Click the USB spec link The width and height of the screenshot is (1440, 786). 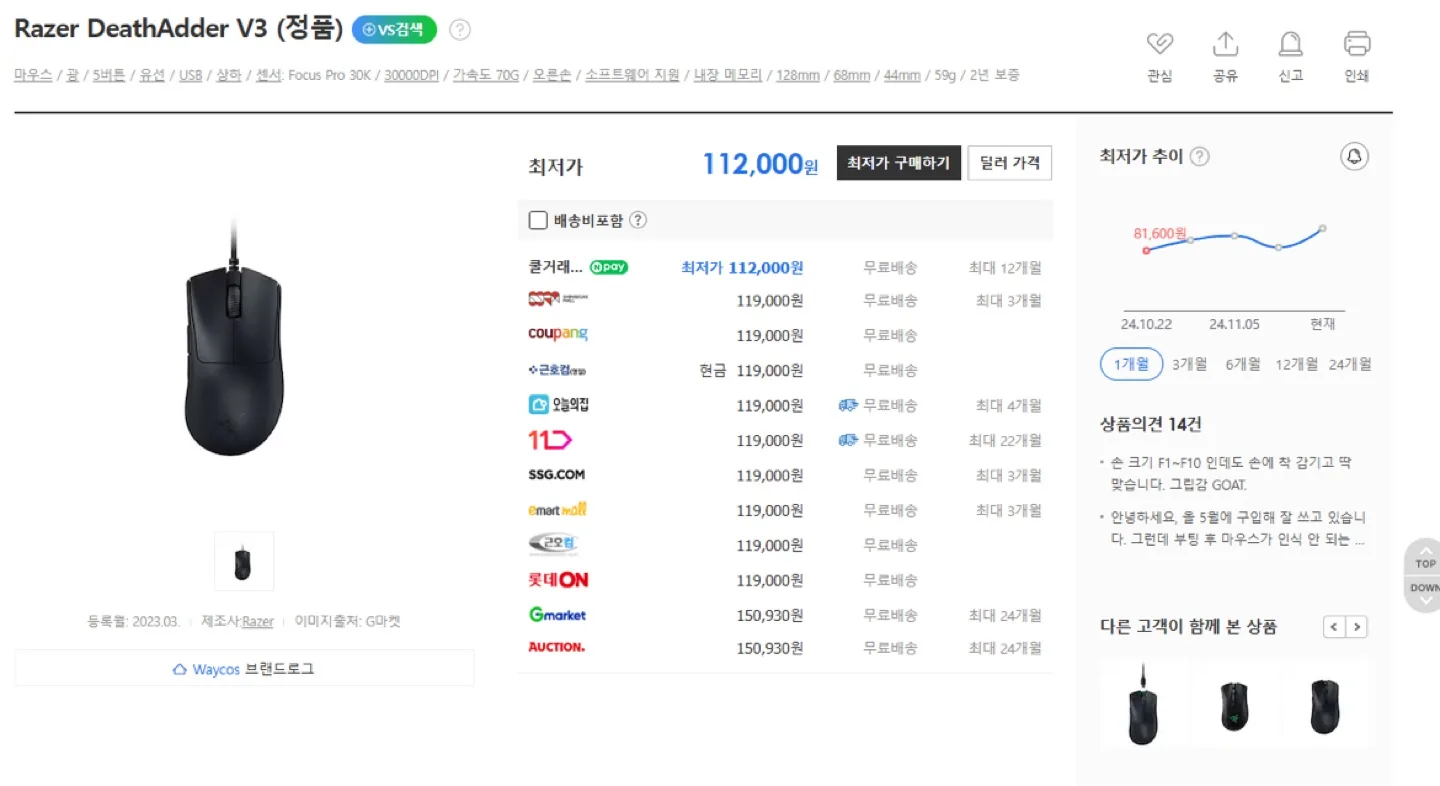coord(191,75)
